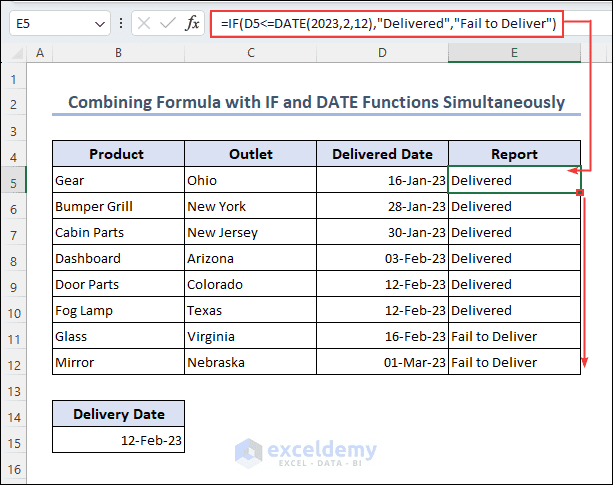Open the Name Box dropdown arrow
Screen dimensions: 613x485
[100, 24]
